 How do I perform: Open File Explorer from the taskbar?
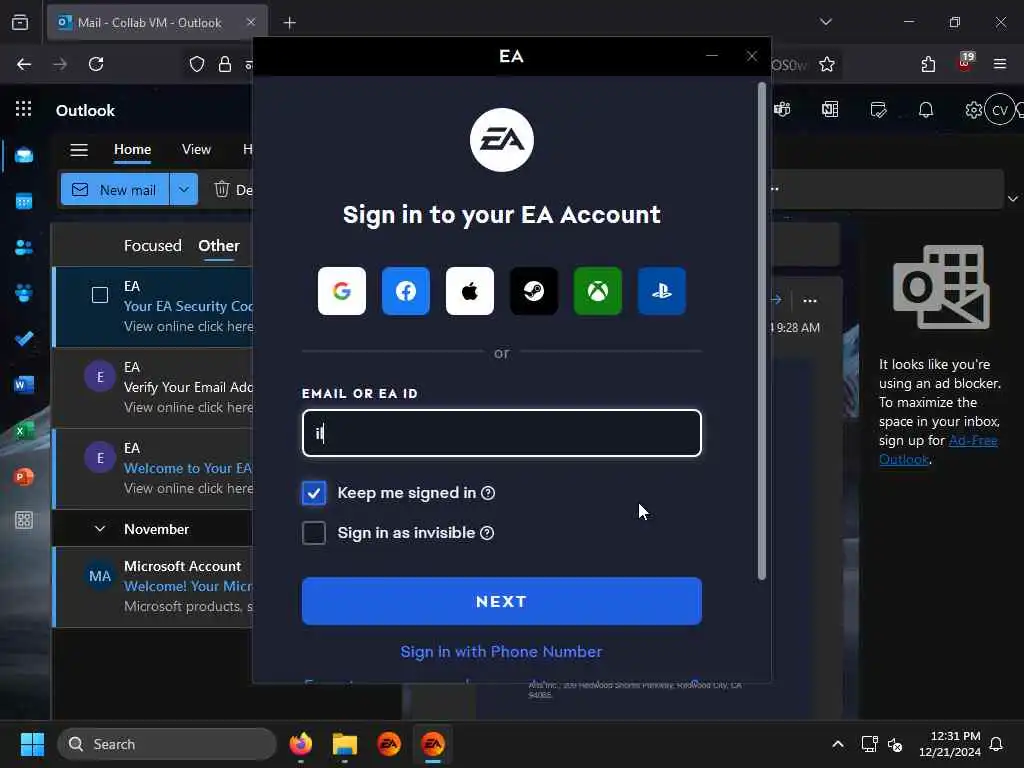point(345,744)
